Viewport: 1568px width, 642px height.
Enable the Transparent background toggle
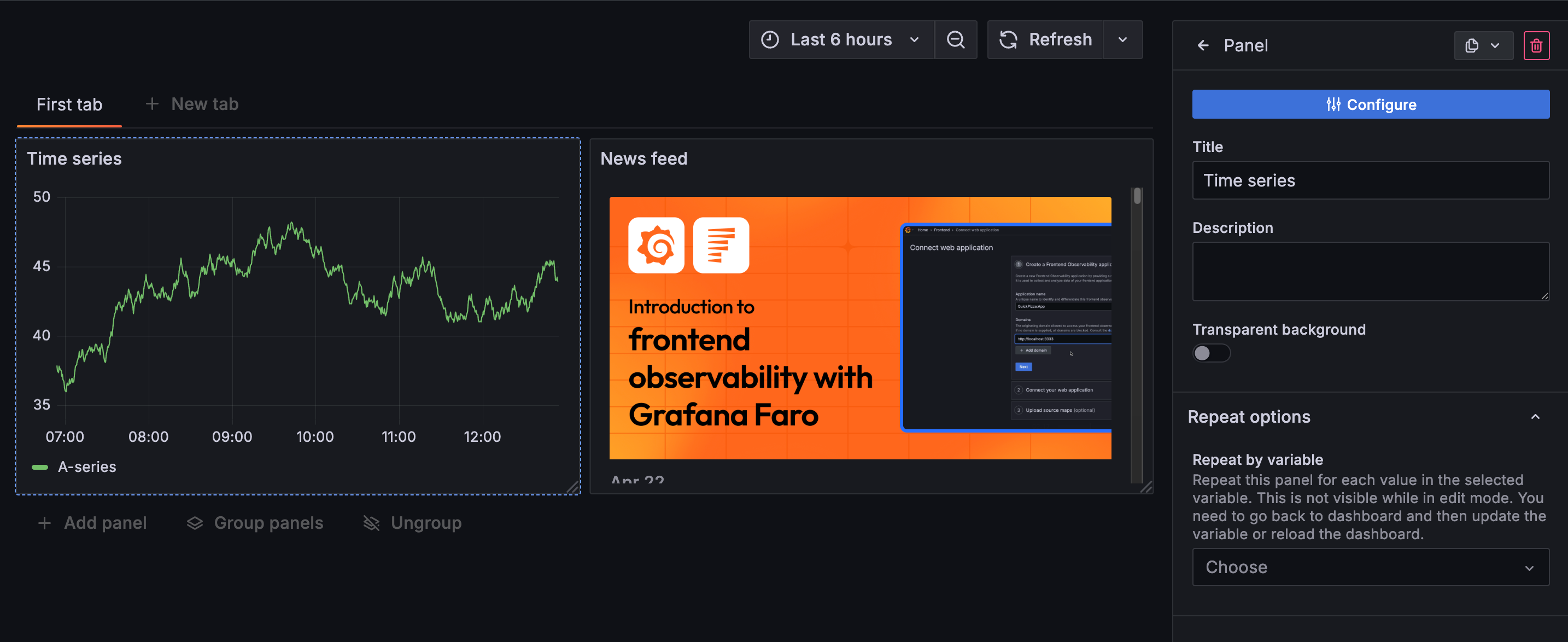tap(1212, 353)
